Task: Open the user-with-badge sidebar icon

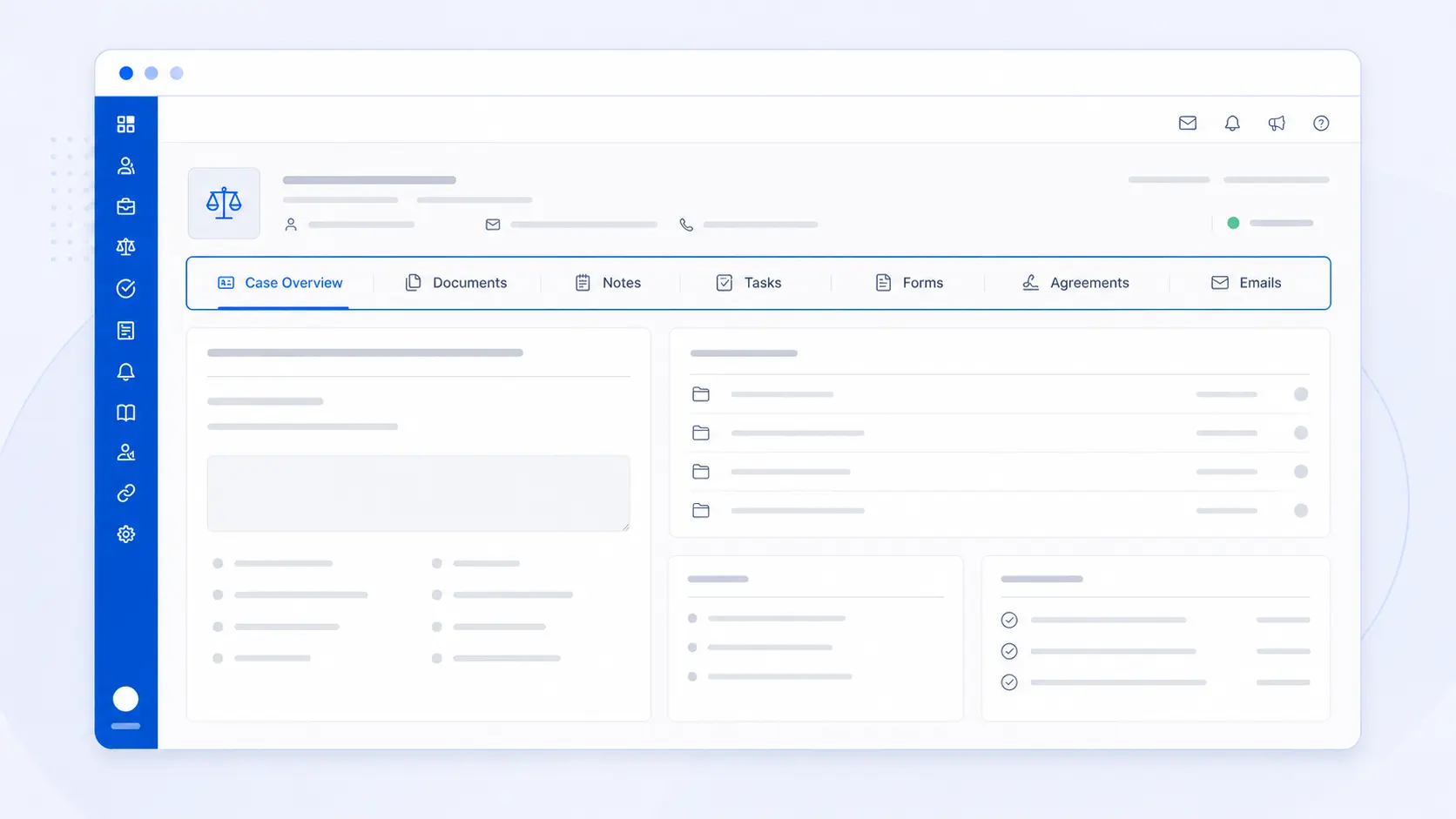Action: [126, 453]
